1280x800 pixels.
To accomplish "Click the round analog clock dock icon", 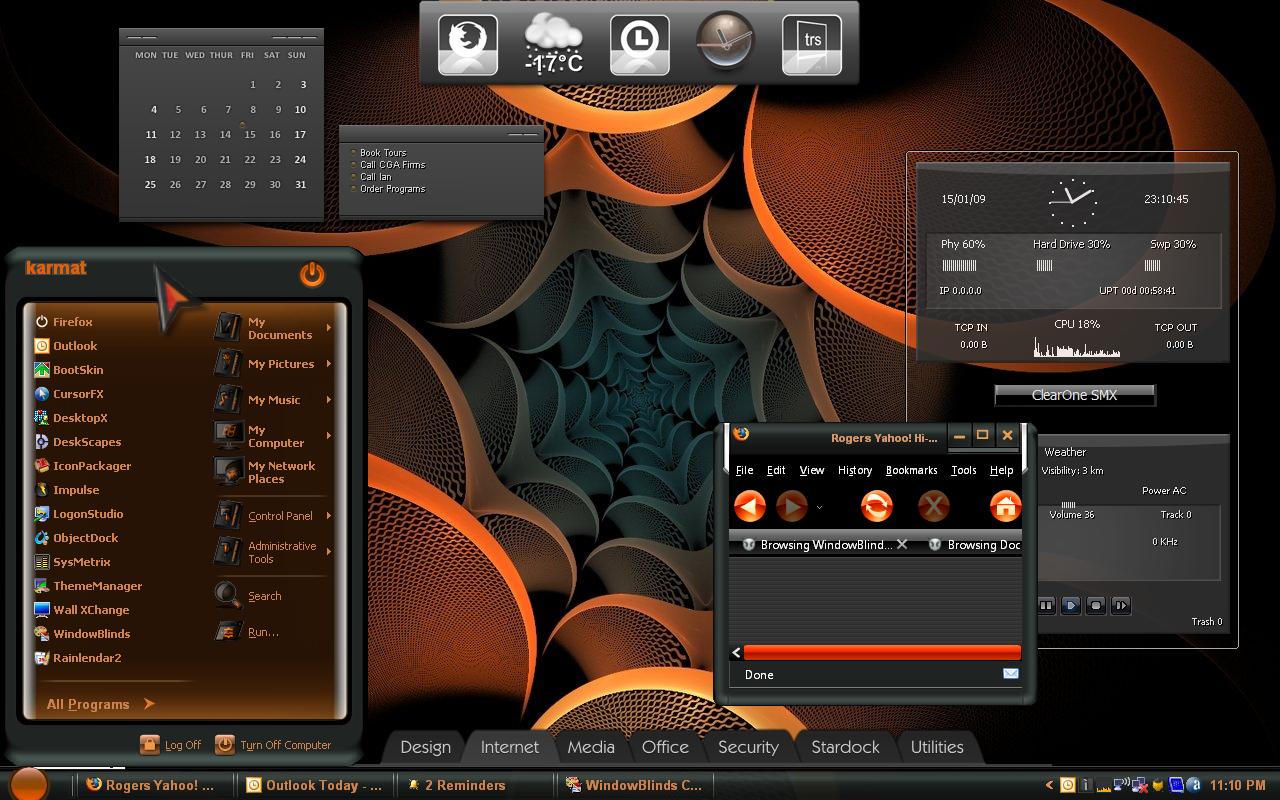I will (725, 41).
